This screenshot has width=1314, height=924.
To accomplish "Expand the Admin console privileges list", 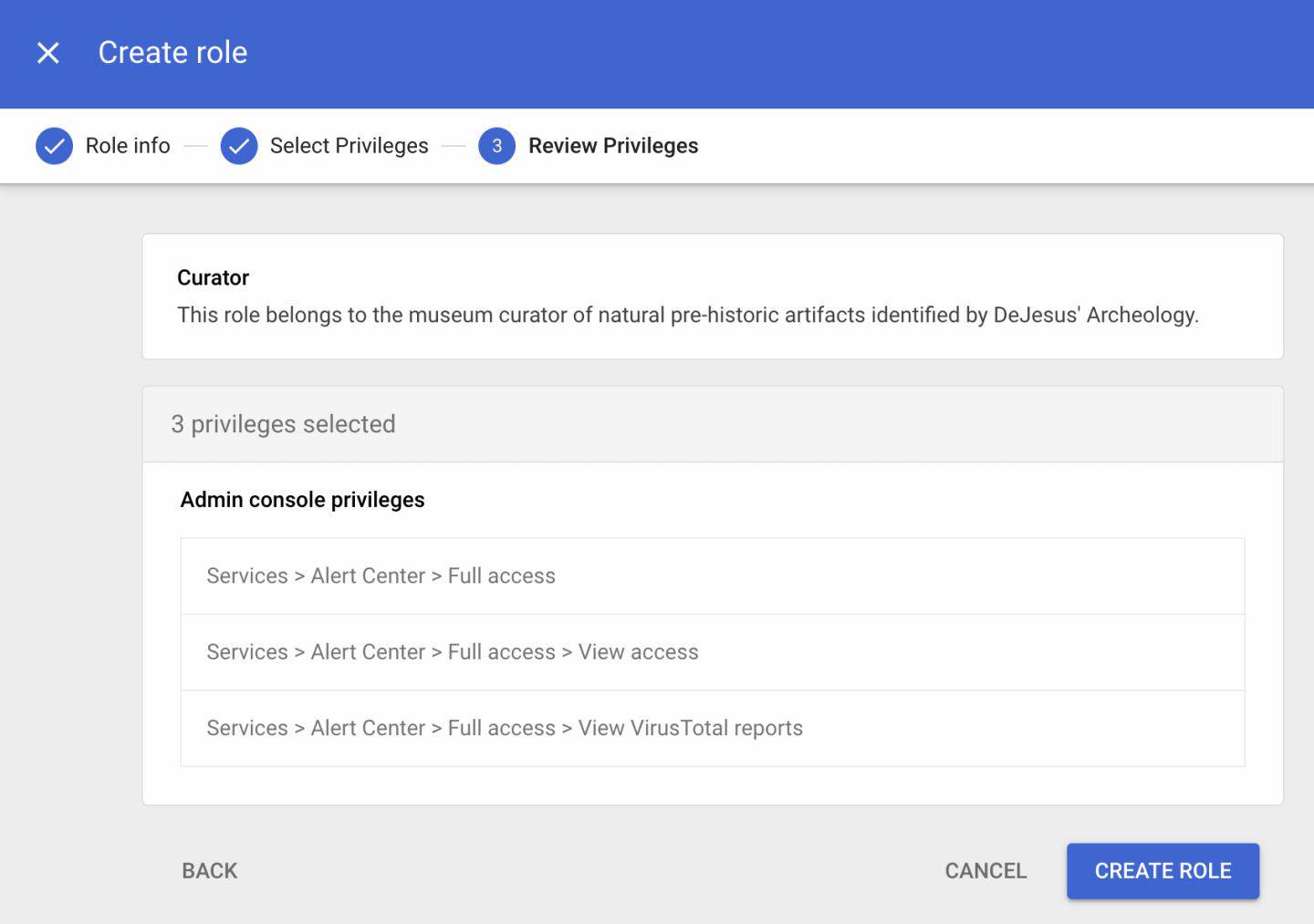I will click(x=301, y=499).
